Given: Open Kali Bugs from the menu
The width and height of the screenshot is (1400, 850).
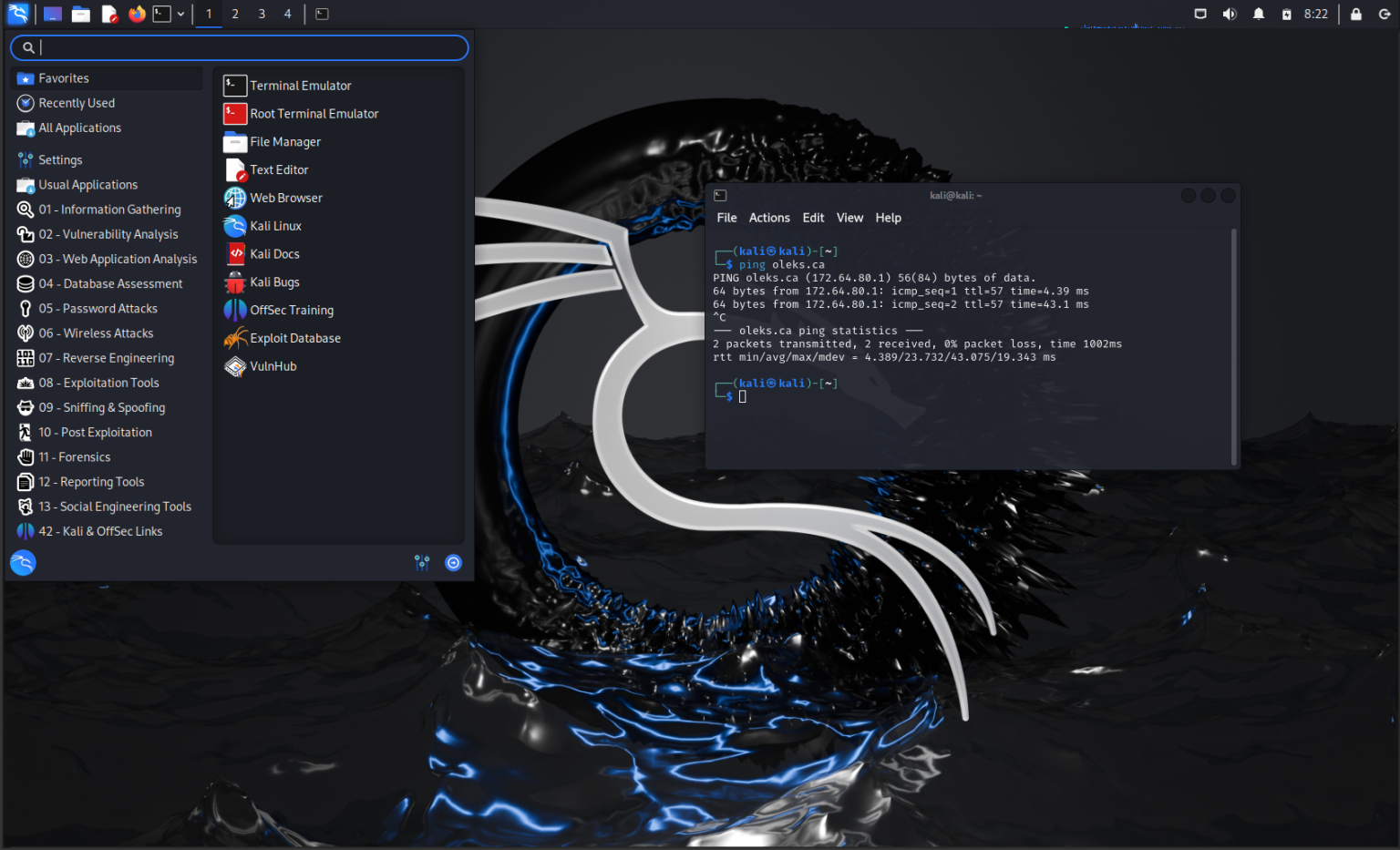Looking at the screenshot, I should coord(273,282).
